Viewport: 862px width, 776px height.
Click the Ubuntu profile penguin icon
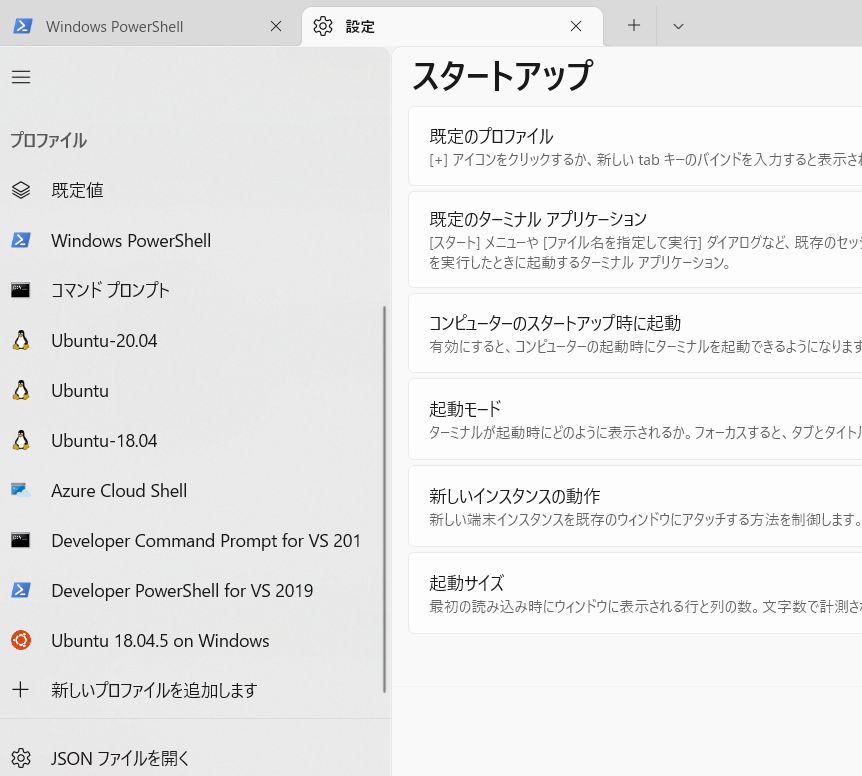21,390
